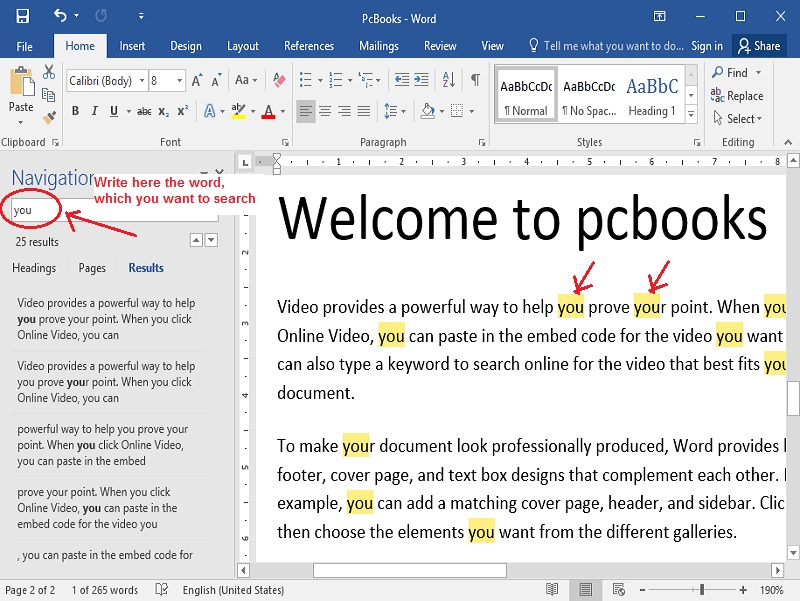Apply the Normal style
The image size is (800, 601).
[x=526, y=95]
